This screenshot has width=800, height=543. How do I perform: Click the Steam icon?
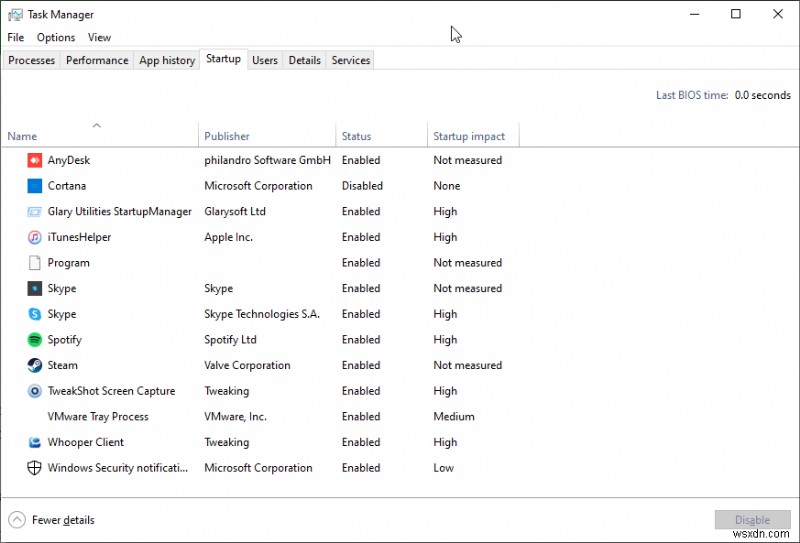tap(34, 365)
